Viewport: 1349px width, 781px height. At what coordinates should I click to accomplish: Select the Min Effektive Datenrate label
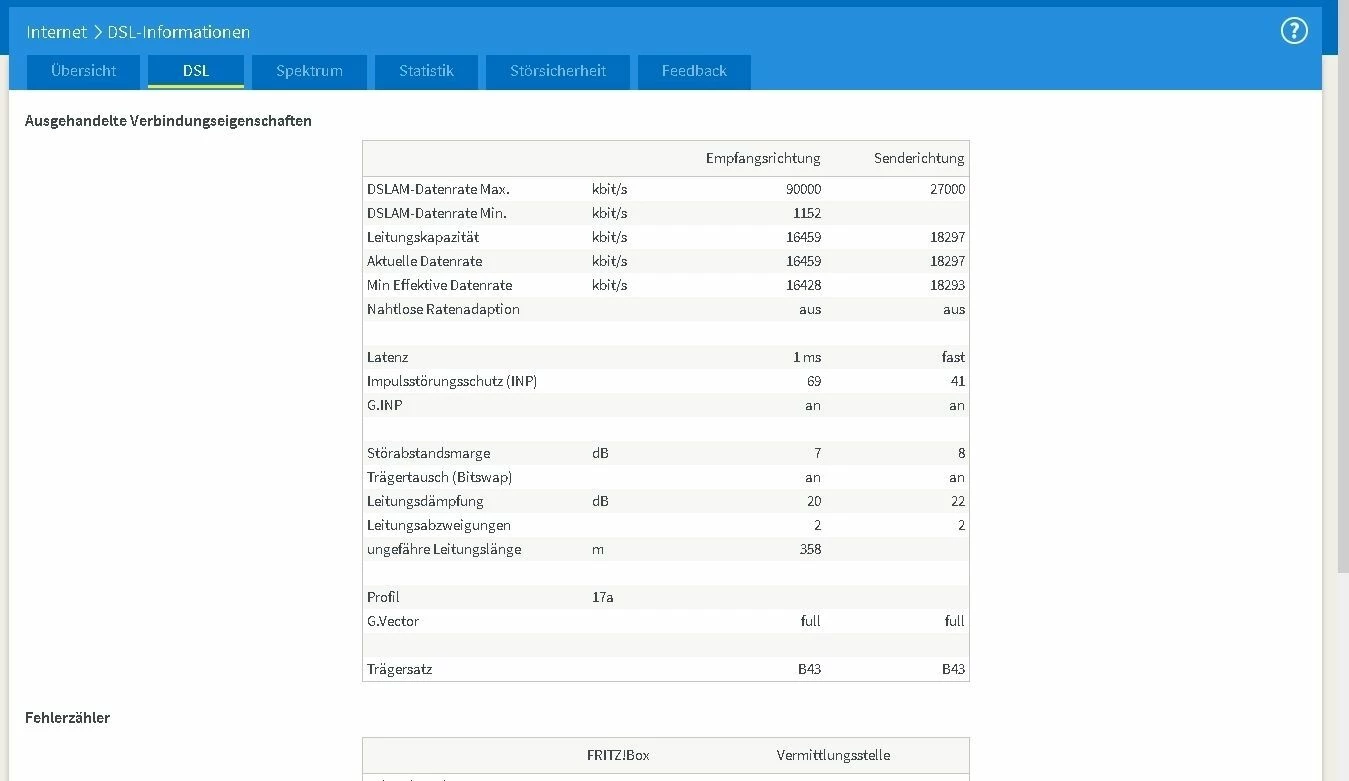439,285
